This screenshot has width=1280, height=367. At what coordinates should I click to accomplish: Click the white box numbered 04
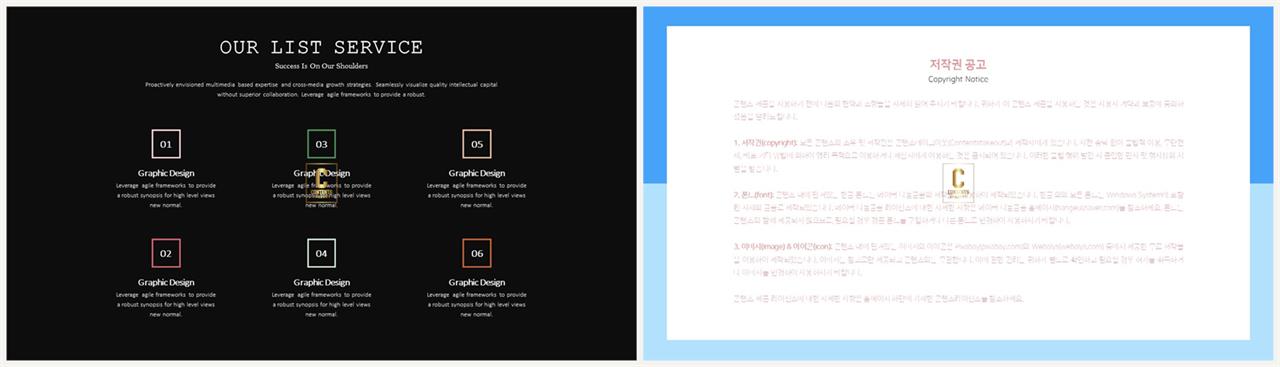tap(321, 253)
